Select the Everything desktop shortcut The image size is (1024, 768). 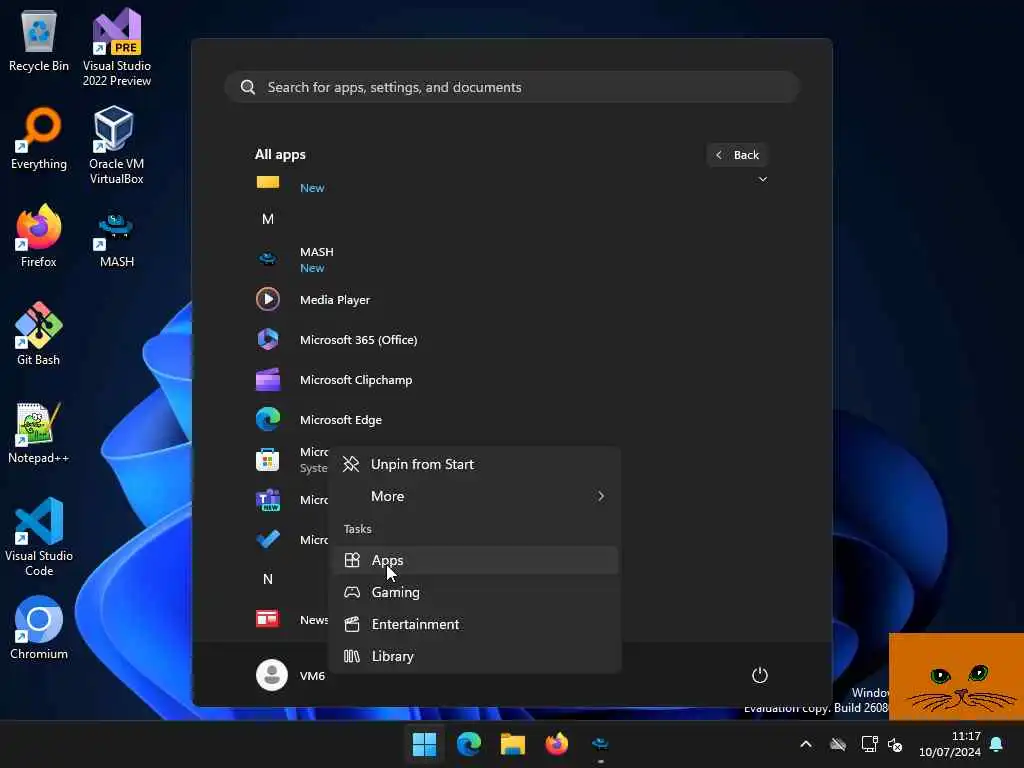point(39,138)
